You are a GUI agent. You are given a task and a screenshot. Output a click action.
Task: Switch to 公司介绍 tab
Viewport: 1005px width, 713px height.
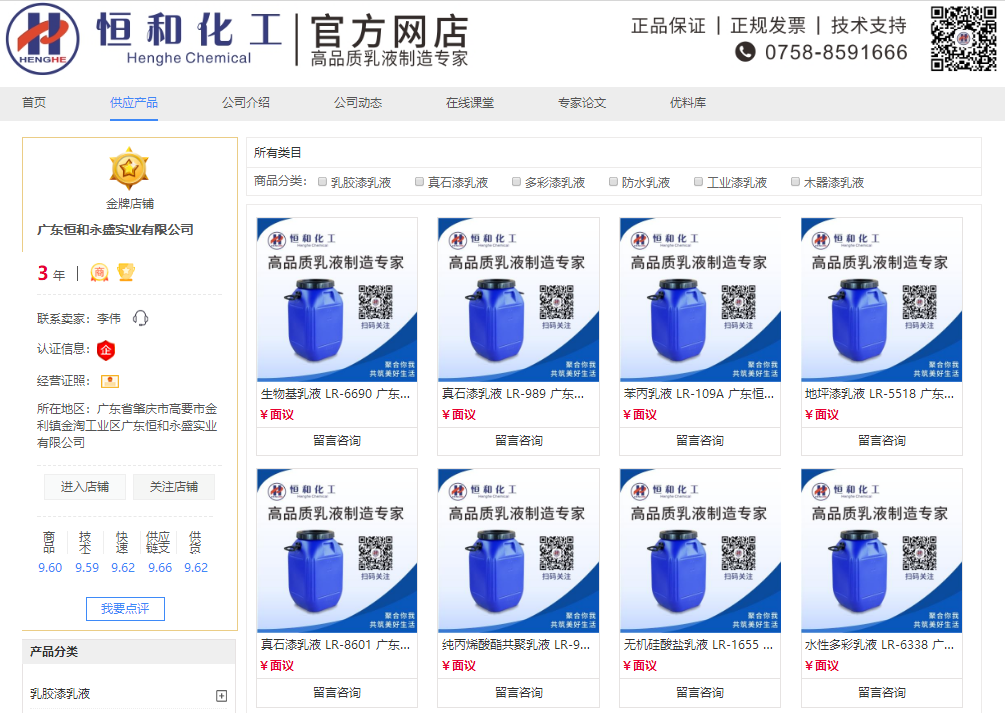tap(245, 103)
